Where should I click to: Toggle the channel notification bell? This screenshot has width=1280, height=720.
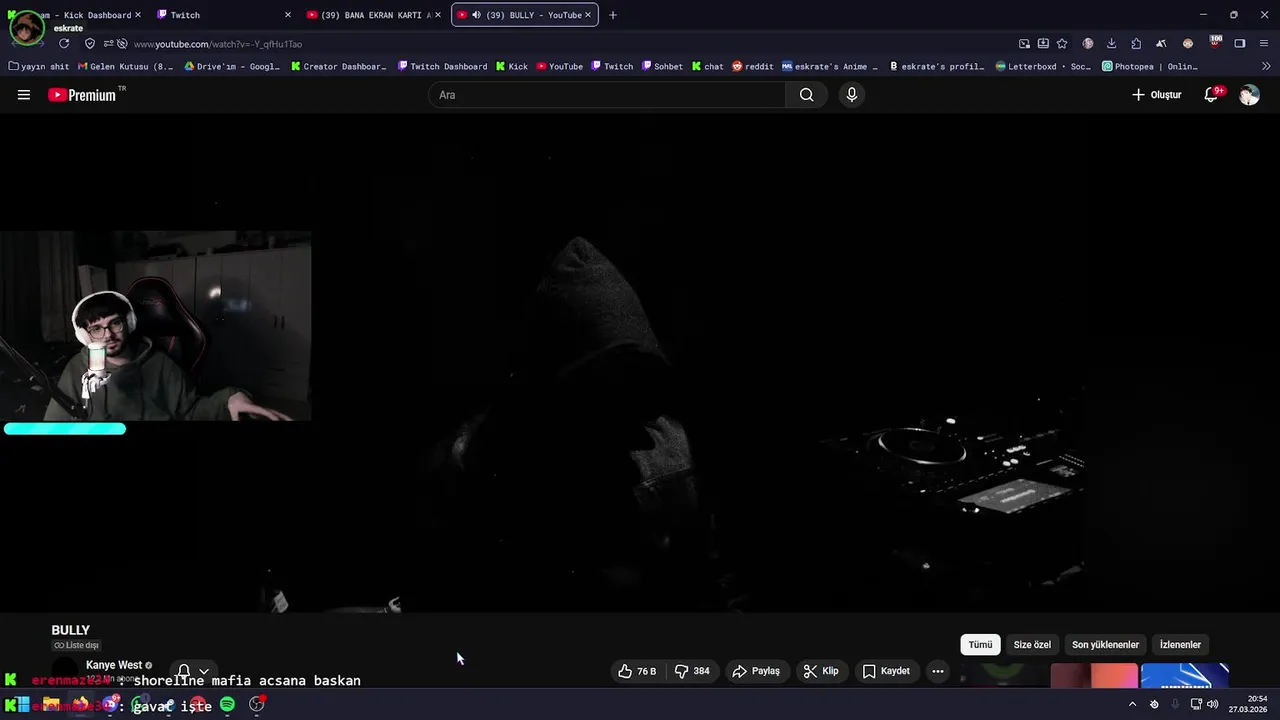click(x=184, y=670)
